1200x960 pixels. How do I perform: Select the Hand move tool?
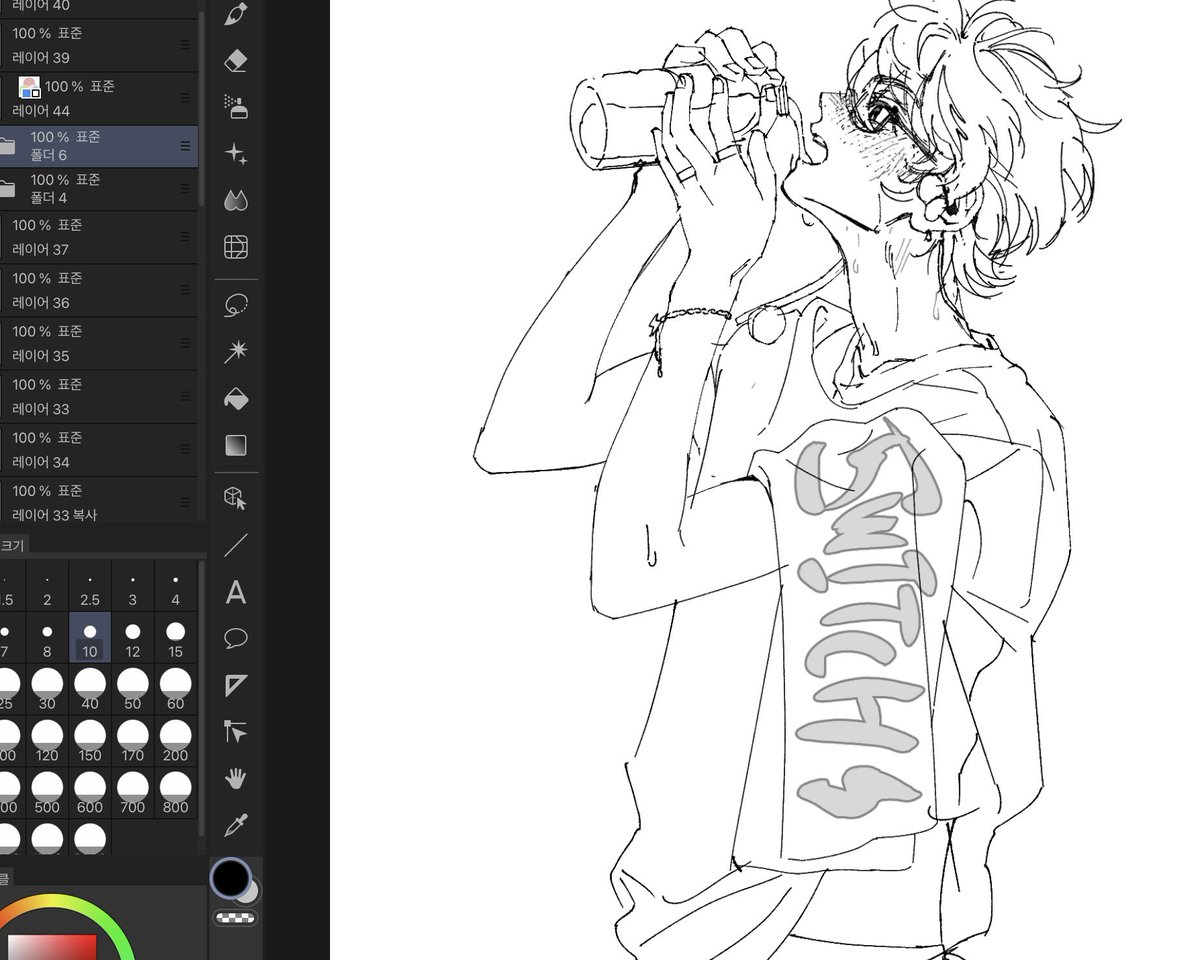pyautogui.click(x=236, y=778)
